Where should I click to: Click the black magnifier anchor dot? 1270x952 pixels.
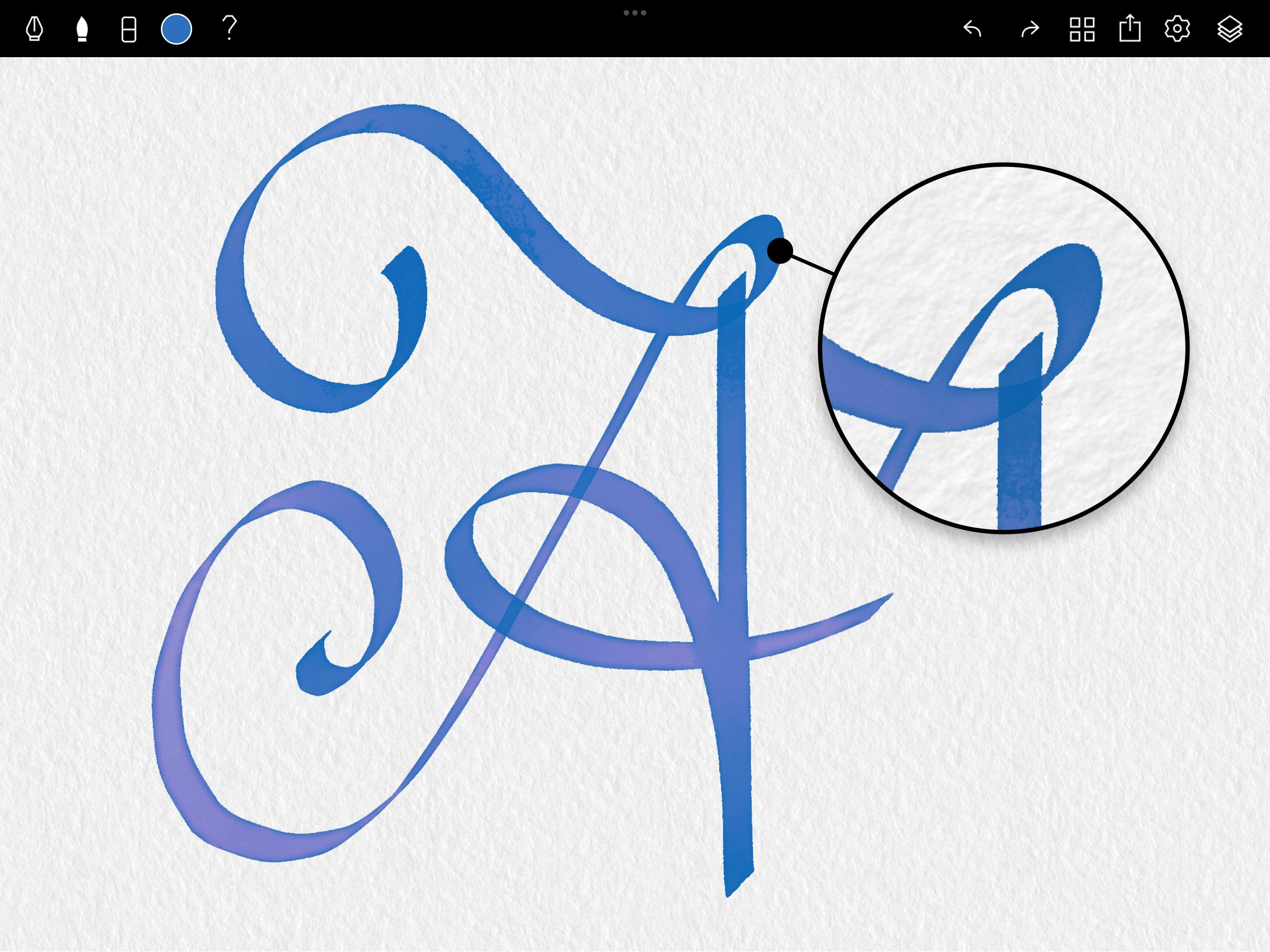(x=780, y=251)
